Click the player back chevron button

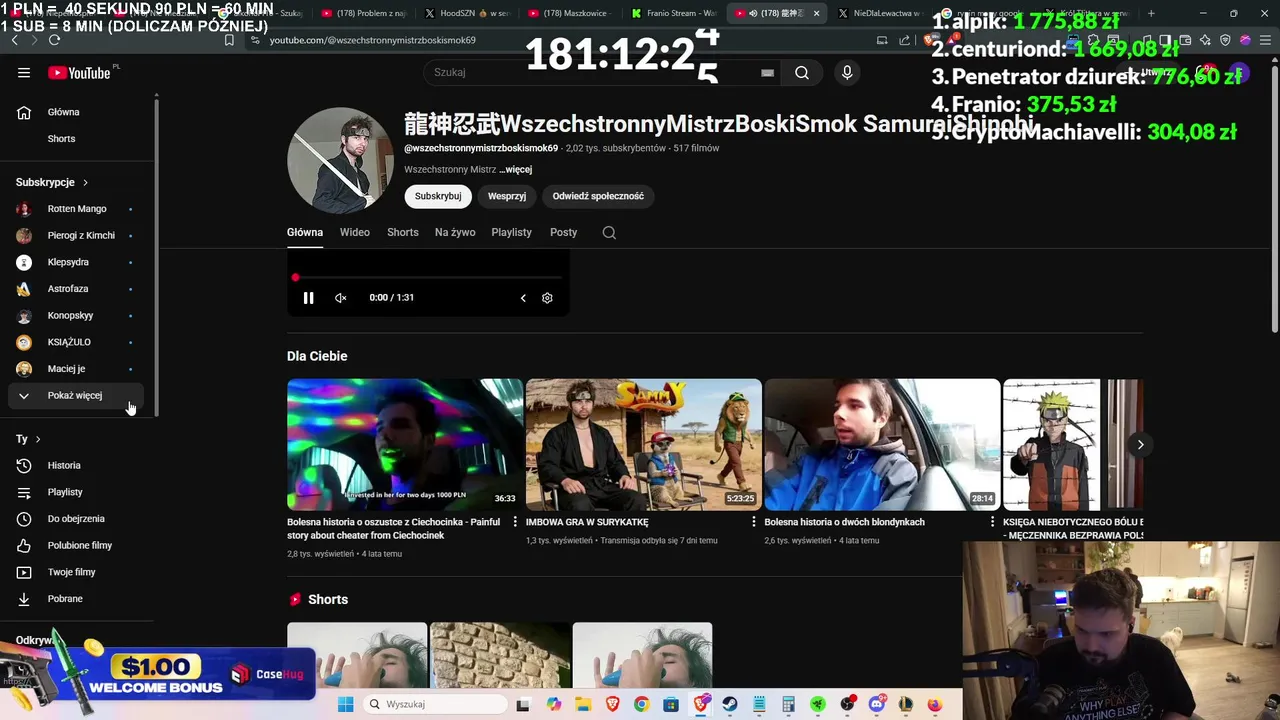pos(523,298)
